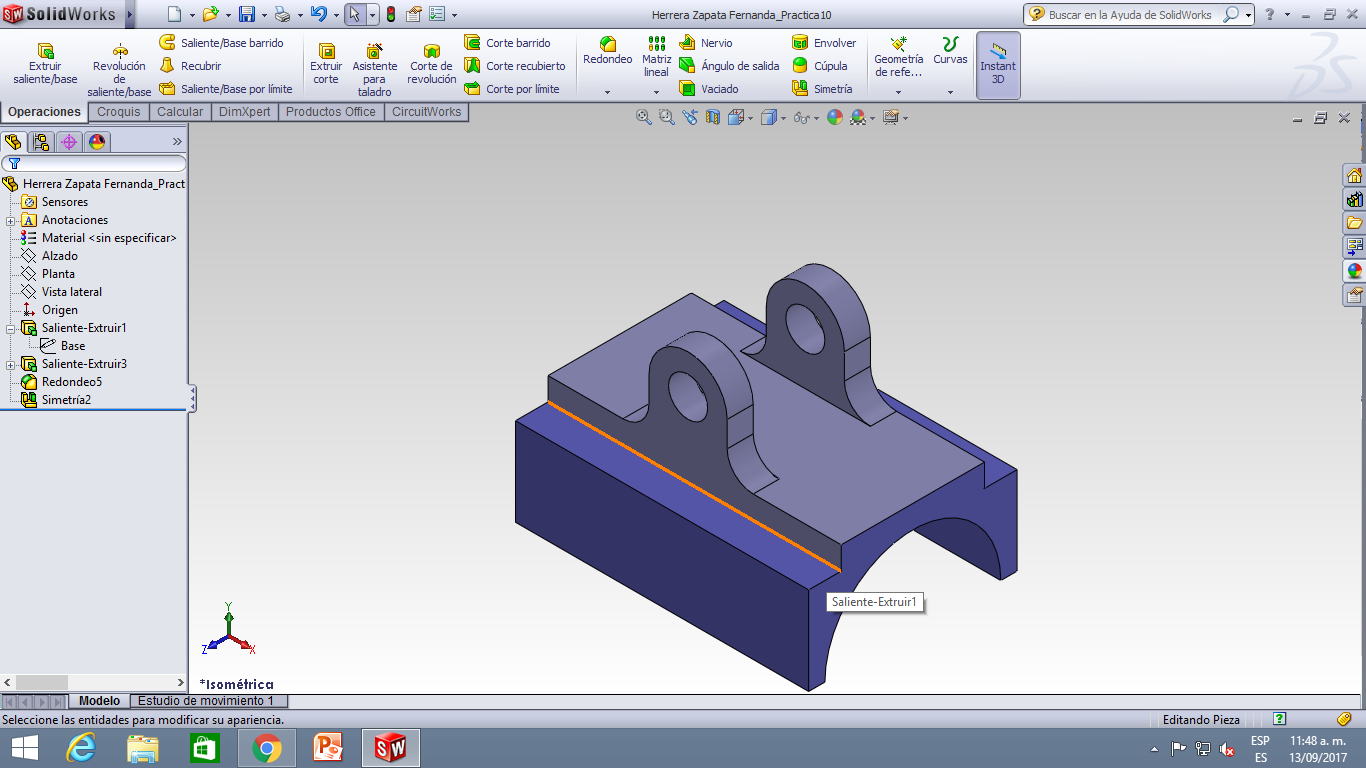Collapse the Saliente-Extruir1 feature

(8, 328)
